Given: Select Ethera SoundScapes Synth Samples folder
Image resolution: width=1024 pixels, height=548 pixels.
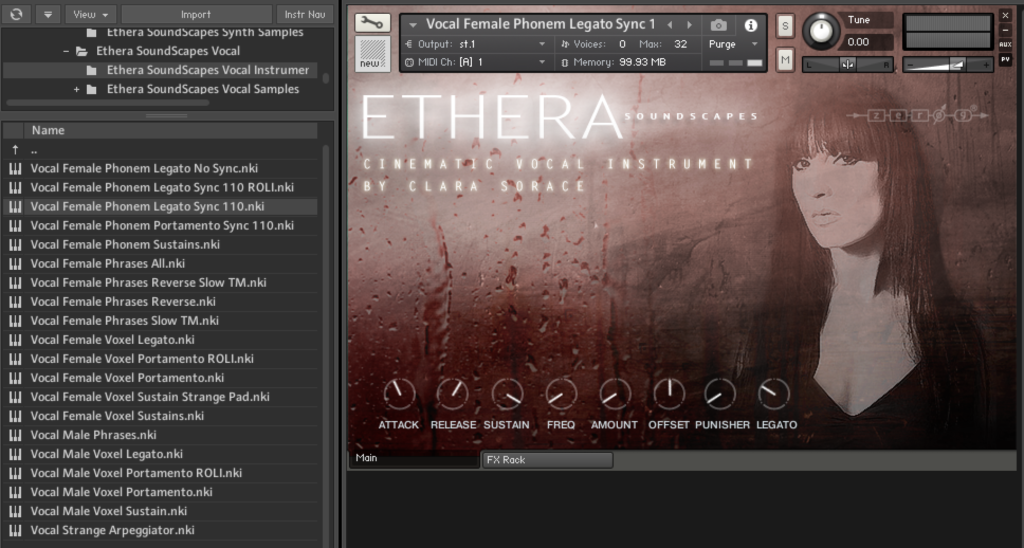Looking at the screenshot, I should pyautogui.click(x=205, y=32).
